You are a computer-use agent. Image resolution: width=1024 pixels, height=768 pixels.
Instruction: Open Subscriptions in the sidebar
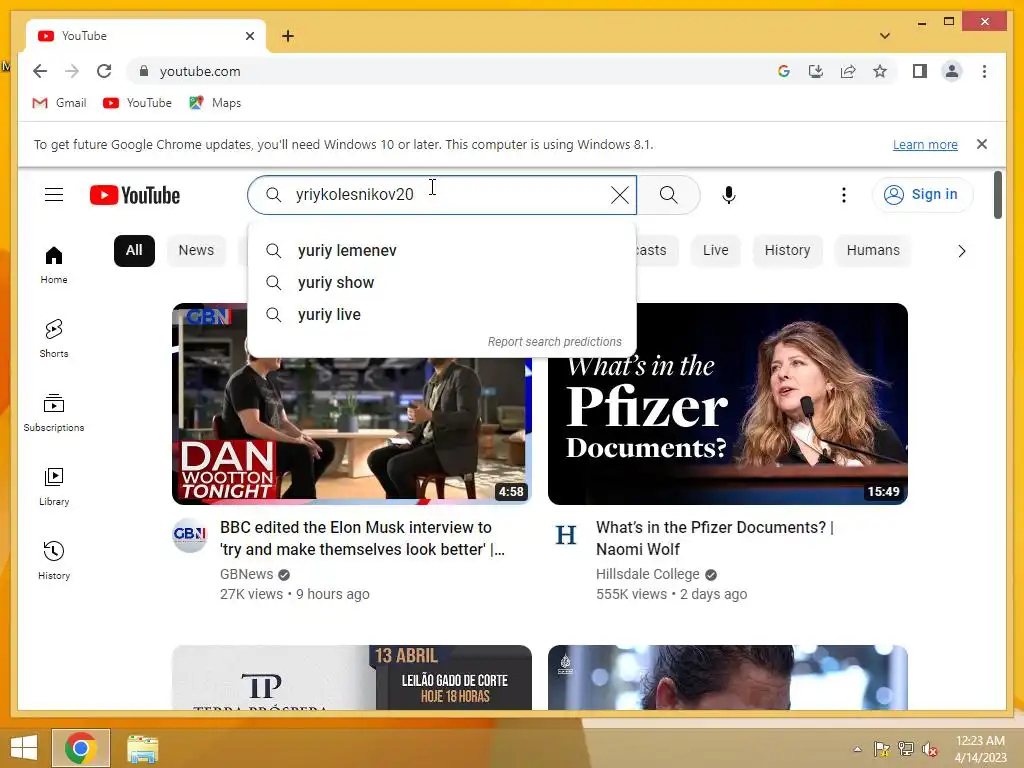point(54,413)
